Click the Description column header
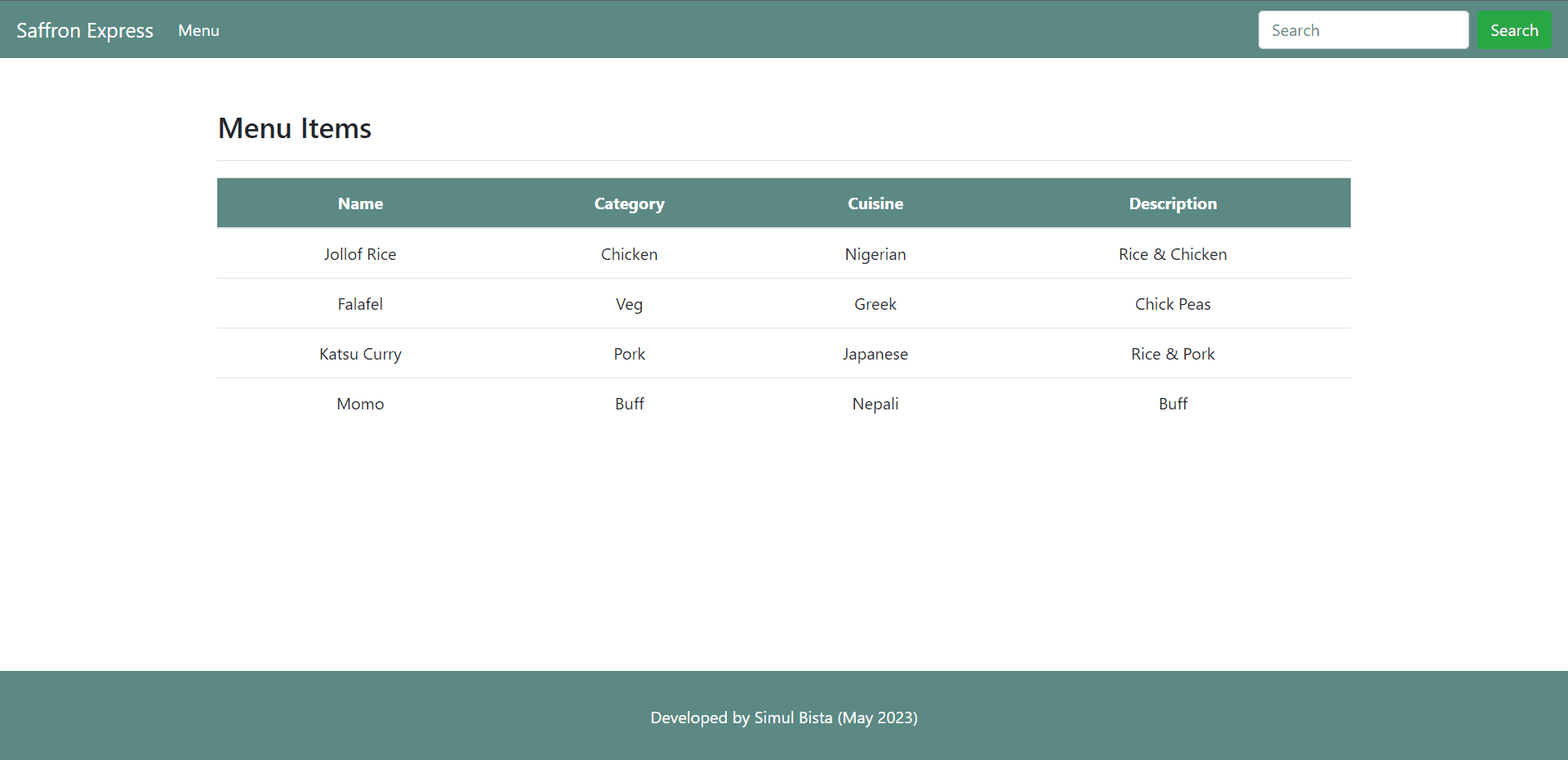 [1172, 203]
